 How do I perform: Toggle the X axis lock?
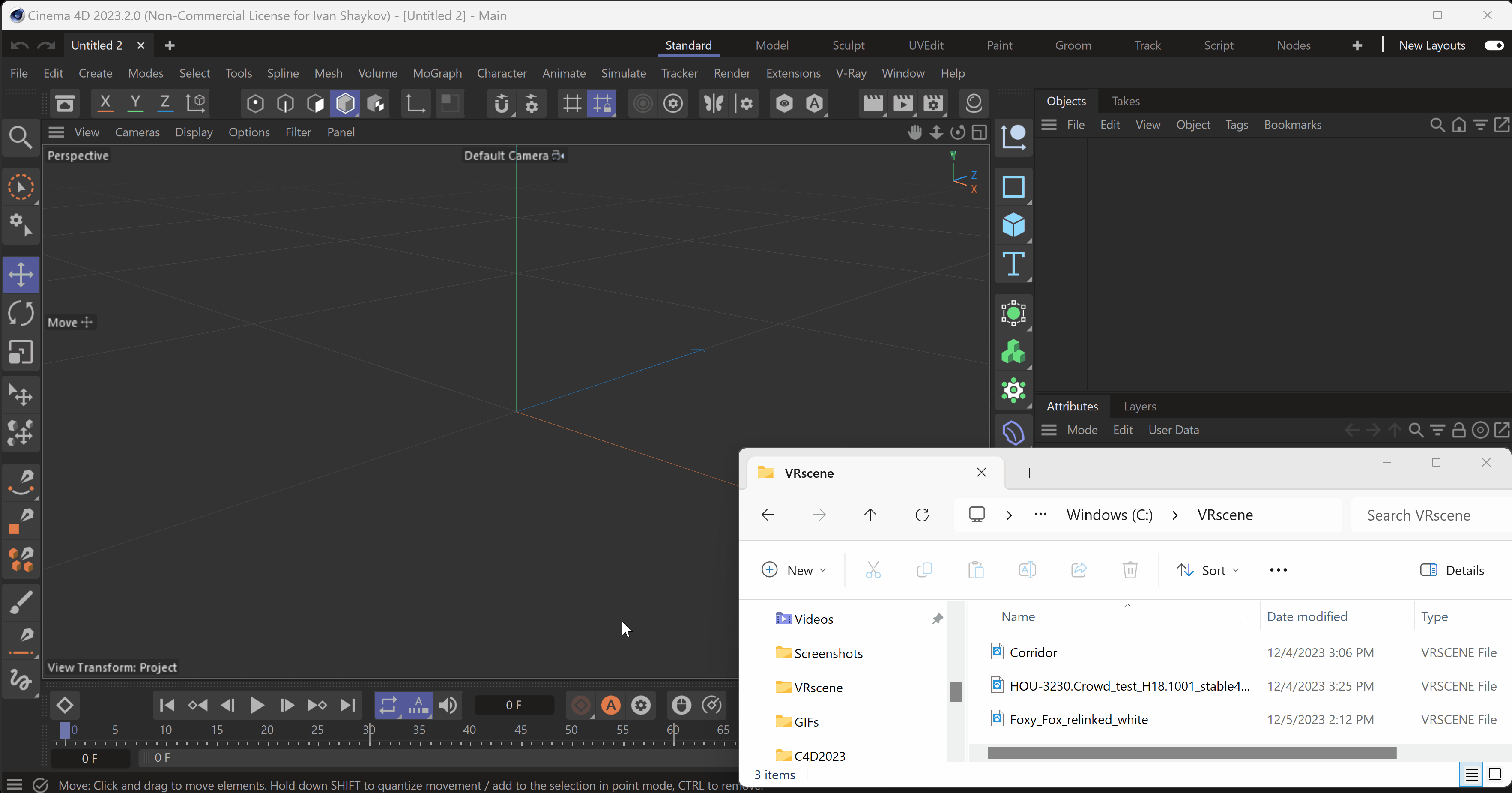[105, 103]
